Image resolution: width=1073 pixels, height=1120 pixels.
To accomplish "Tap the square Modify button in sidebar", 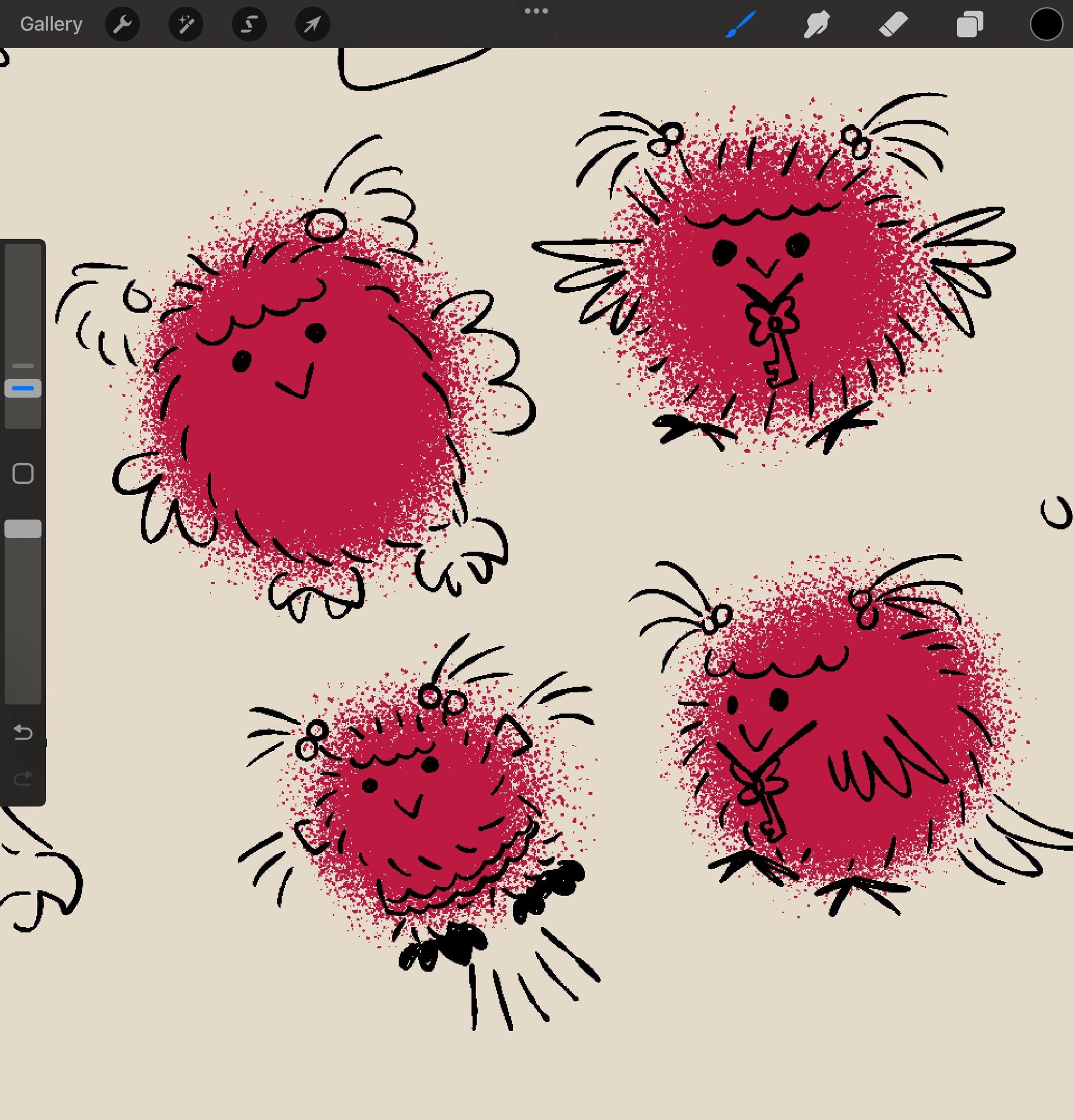I will point(23,473).
